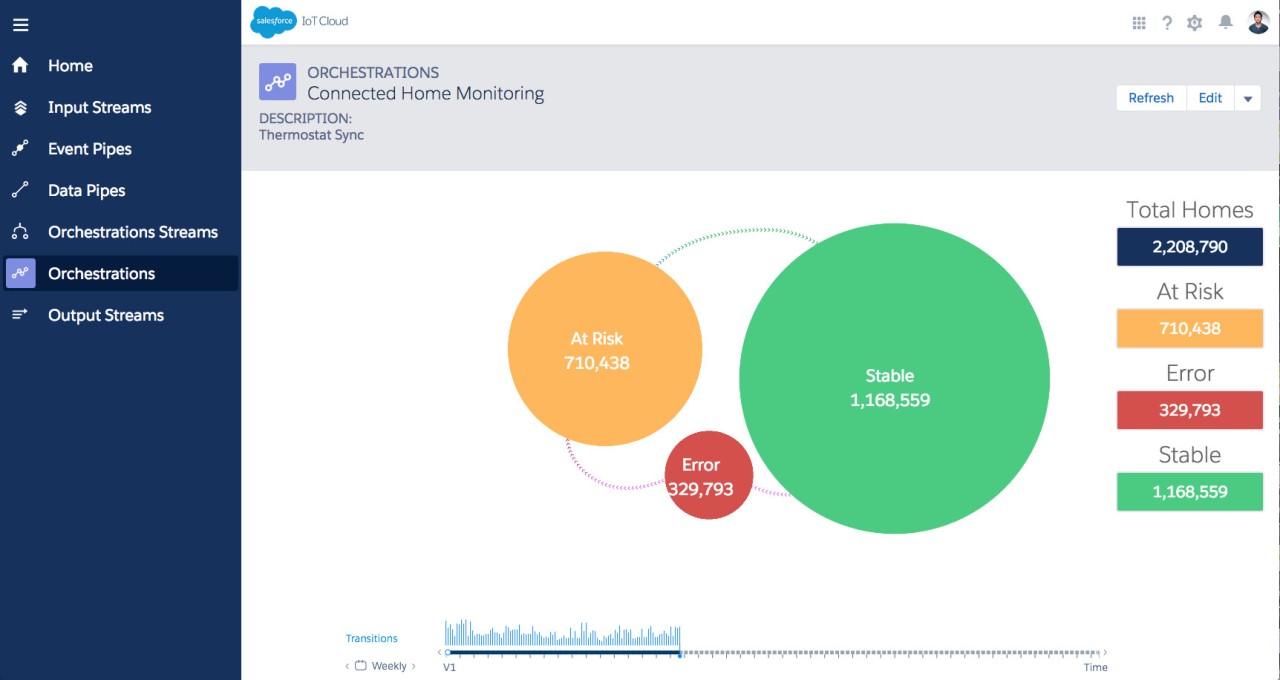
Task: Click the Orchestrations header icon
Action: 277,82
